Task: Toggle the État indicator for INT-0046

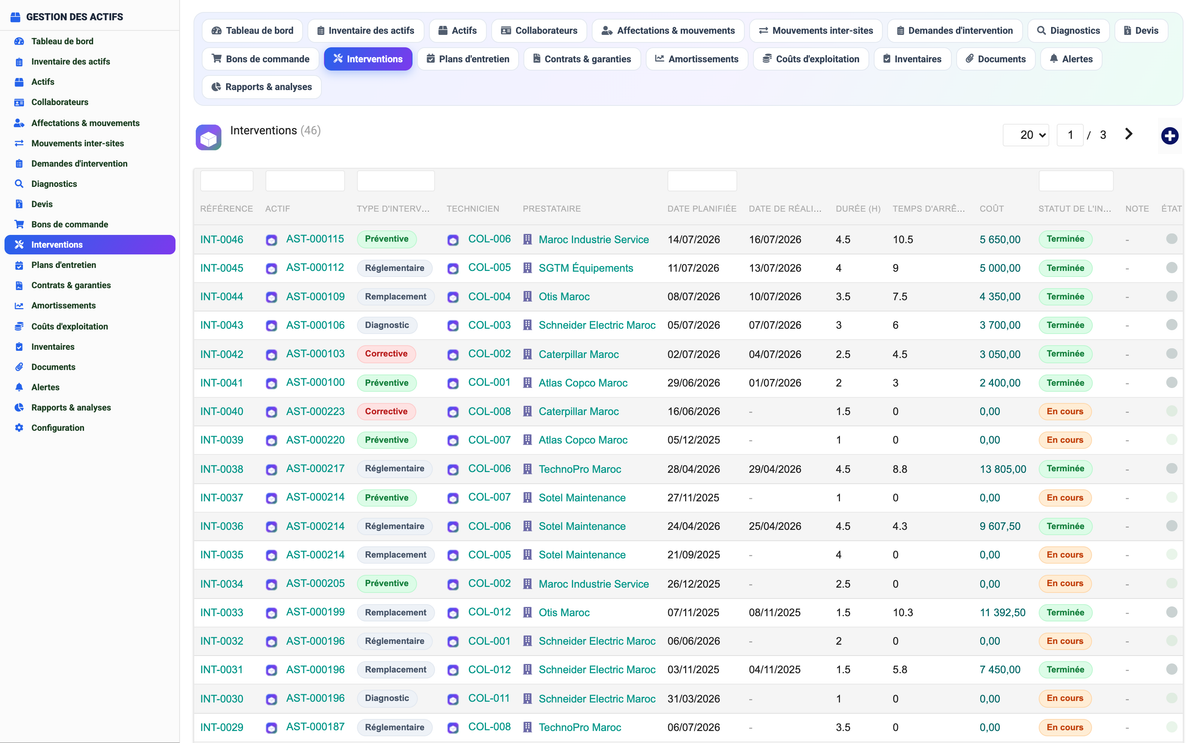Action: pos(1172,239)
